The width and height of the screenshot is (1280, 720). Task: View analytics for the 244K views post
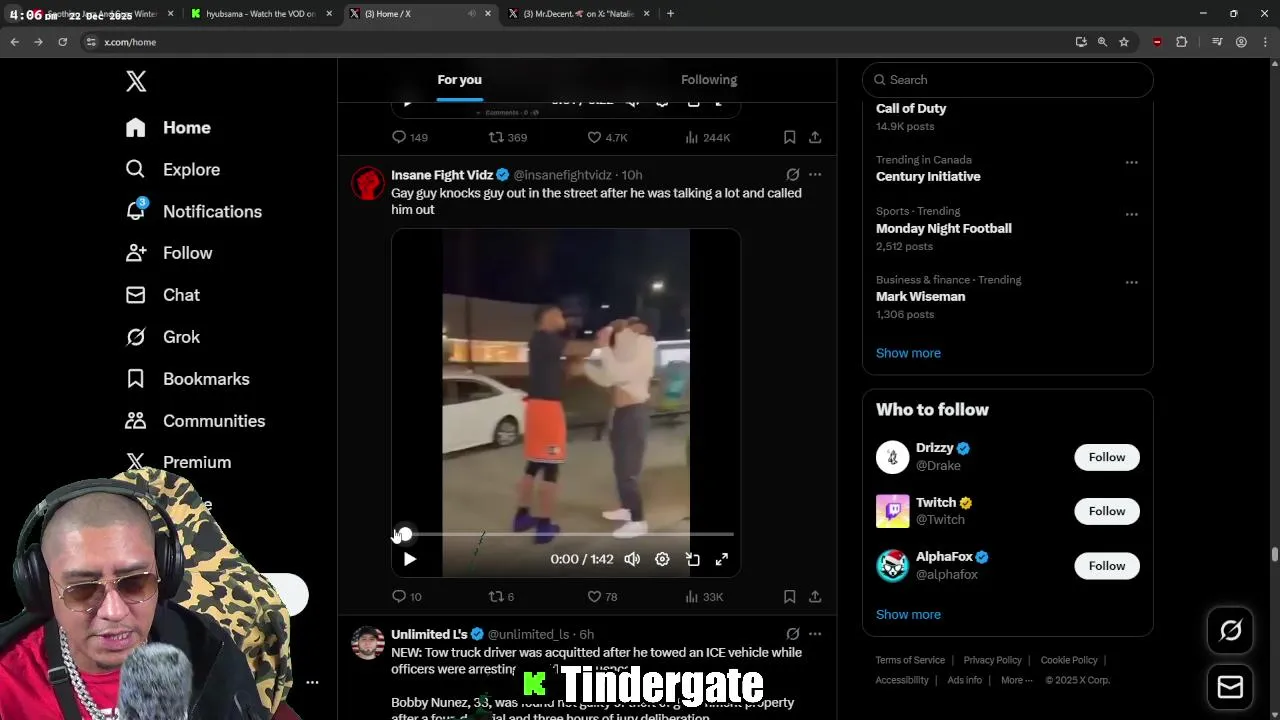[707, 137]
